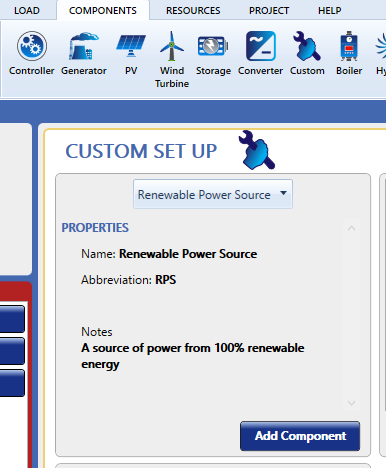Click the Add Component button

tap(300, 436)
